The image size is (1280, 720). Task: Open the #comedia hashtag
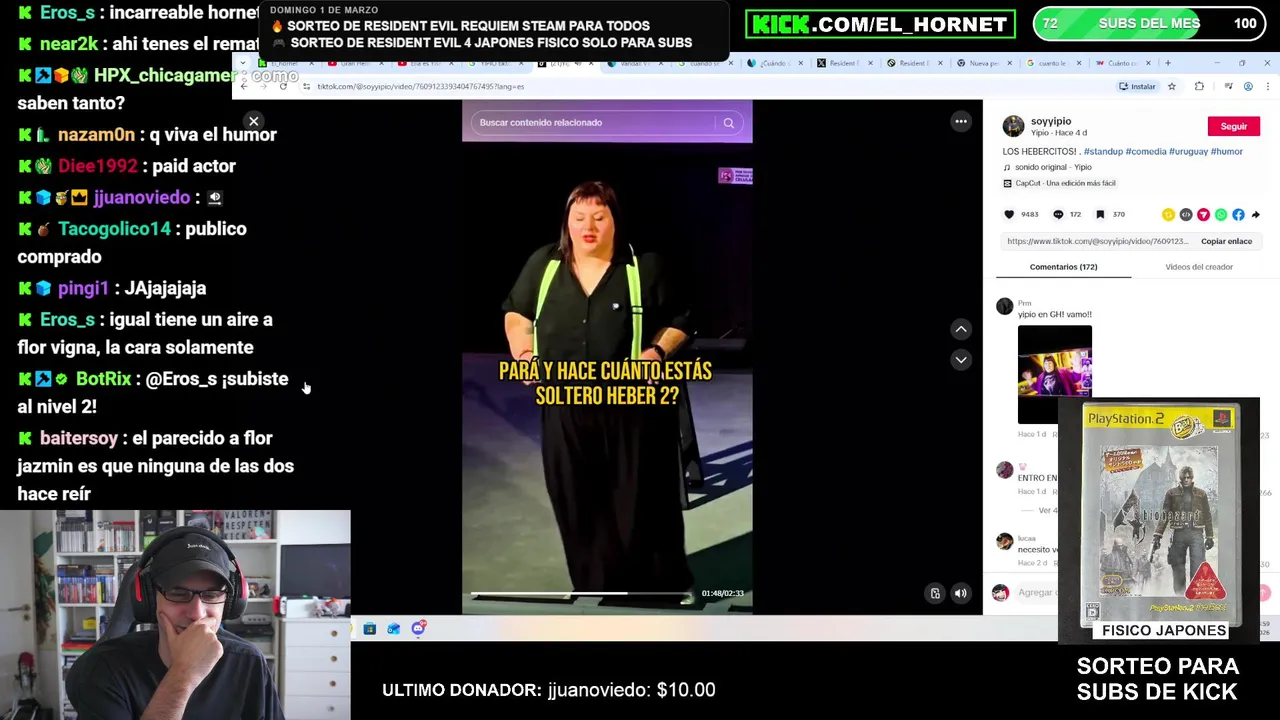[1144, 152]
